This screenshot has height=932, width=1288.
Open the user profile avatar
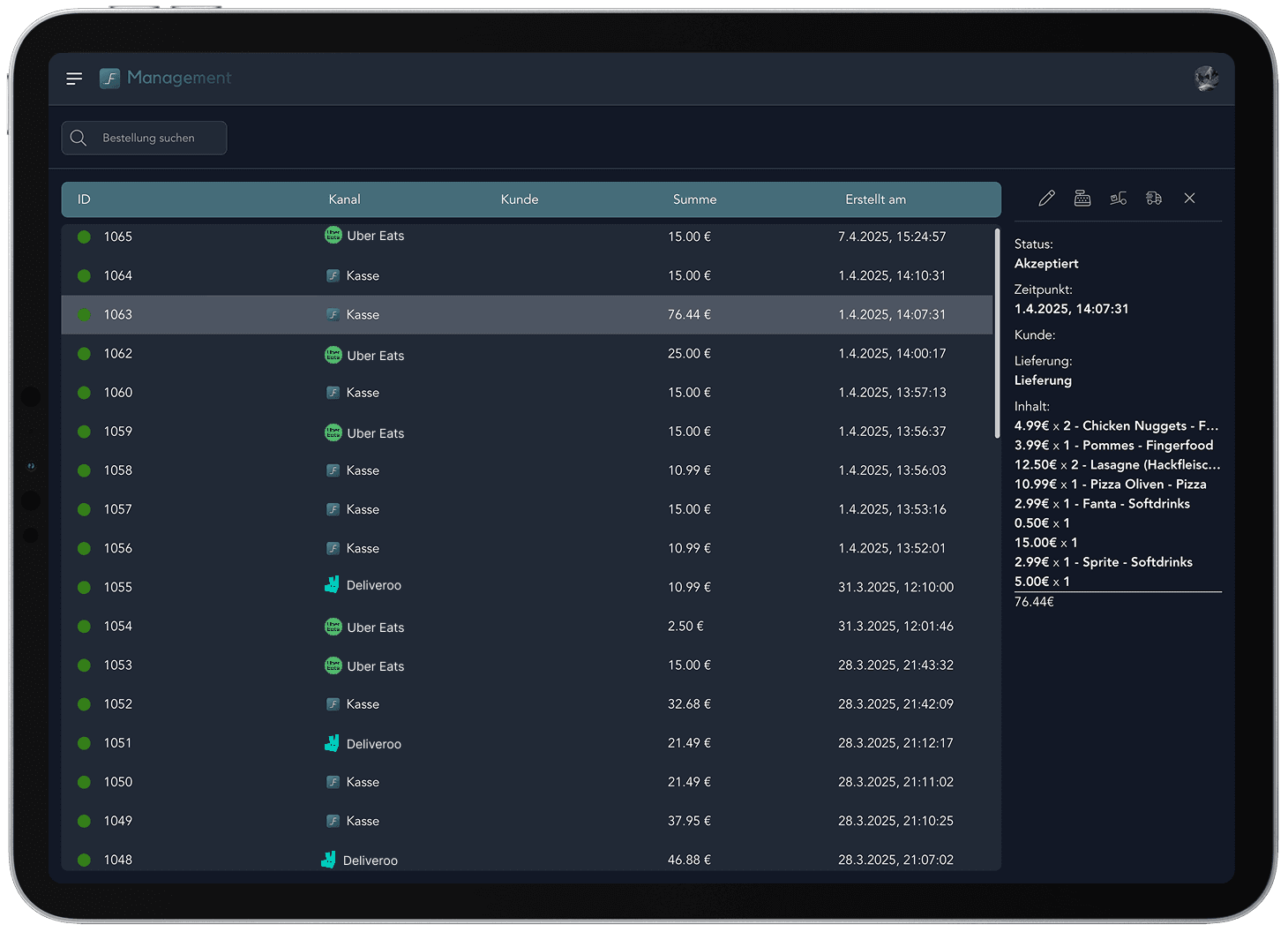pos(1207,78)
